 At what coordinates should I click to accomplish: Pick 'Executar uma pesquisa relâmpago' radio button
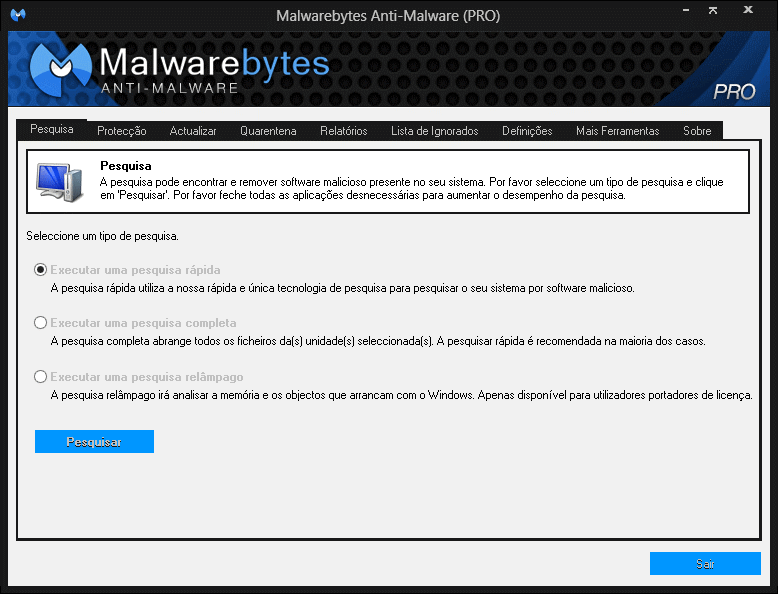41,377
